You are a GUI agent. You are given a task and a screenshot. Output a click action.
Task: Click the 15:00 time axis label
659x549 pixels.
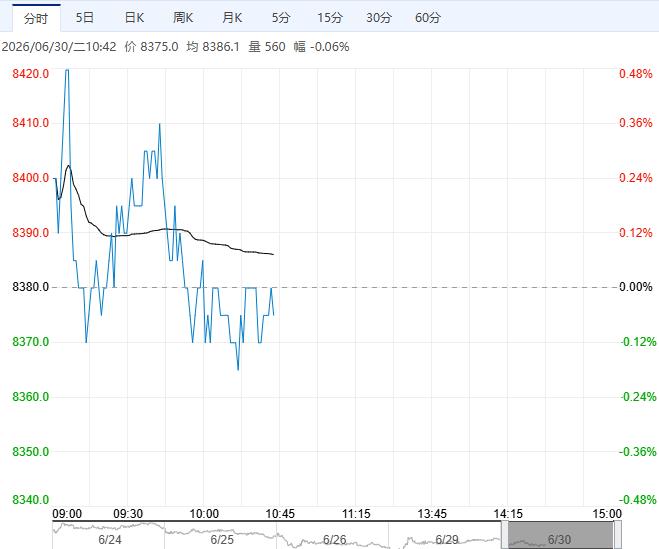607,514
